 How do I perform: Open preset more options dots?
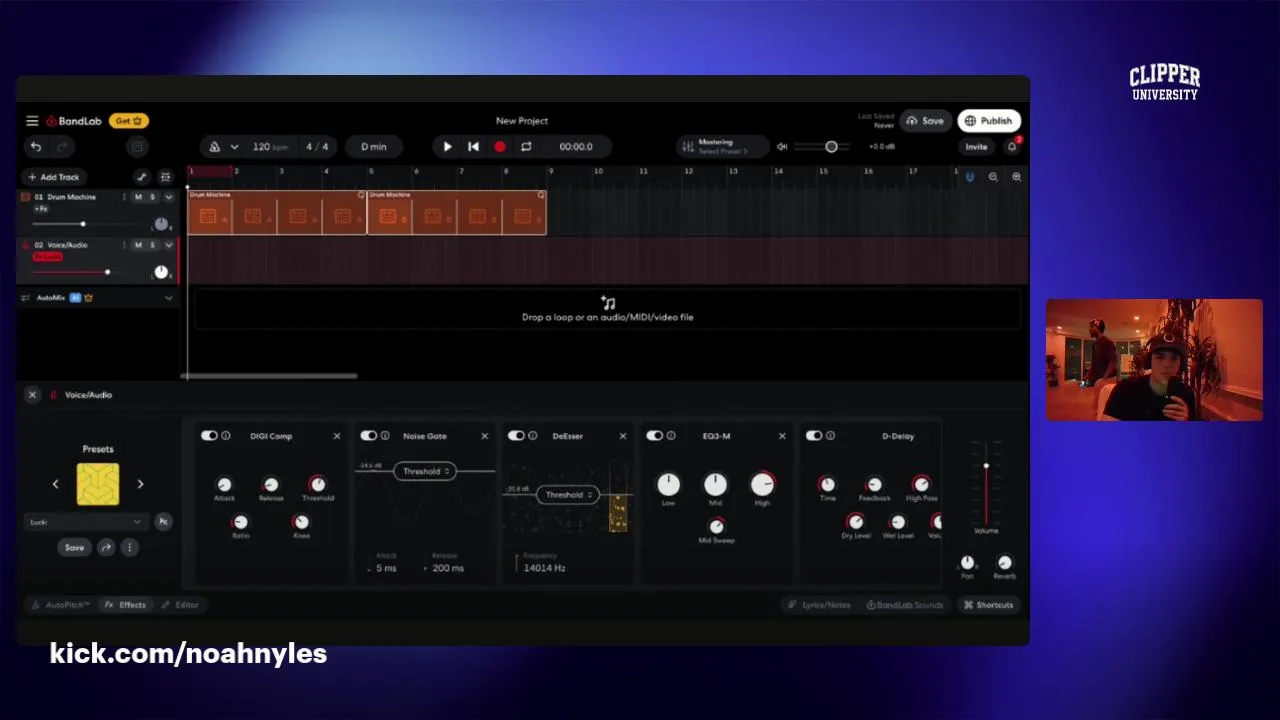pyautogui.click(x=129, y=548)
